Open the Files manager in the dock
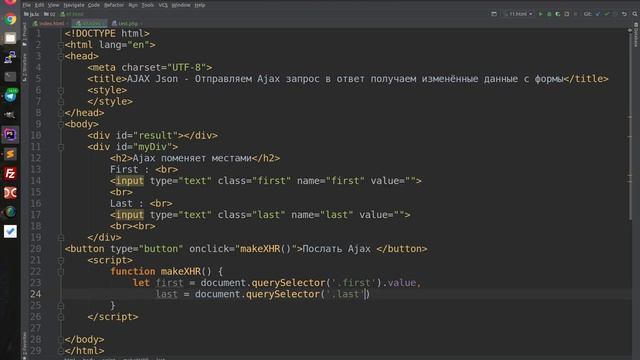This screenshot has width=640, height=360. [10, 38]
